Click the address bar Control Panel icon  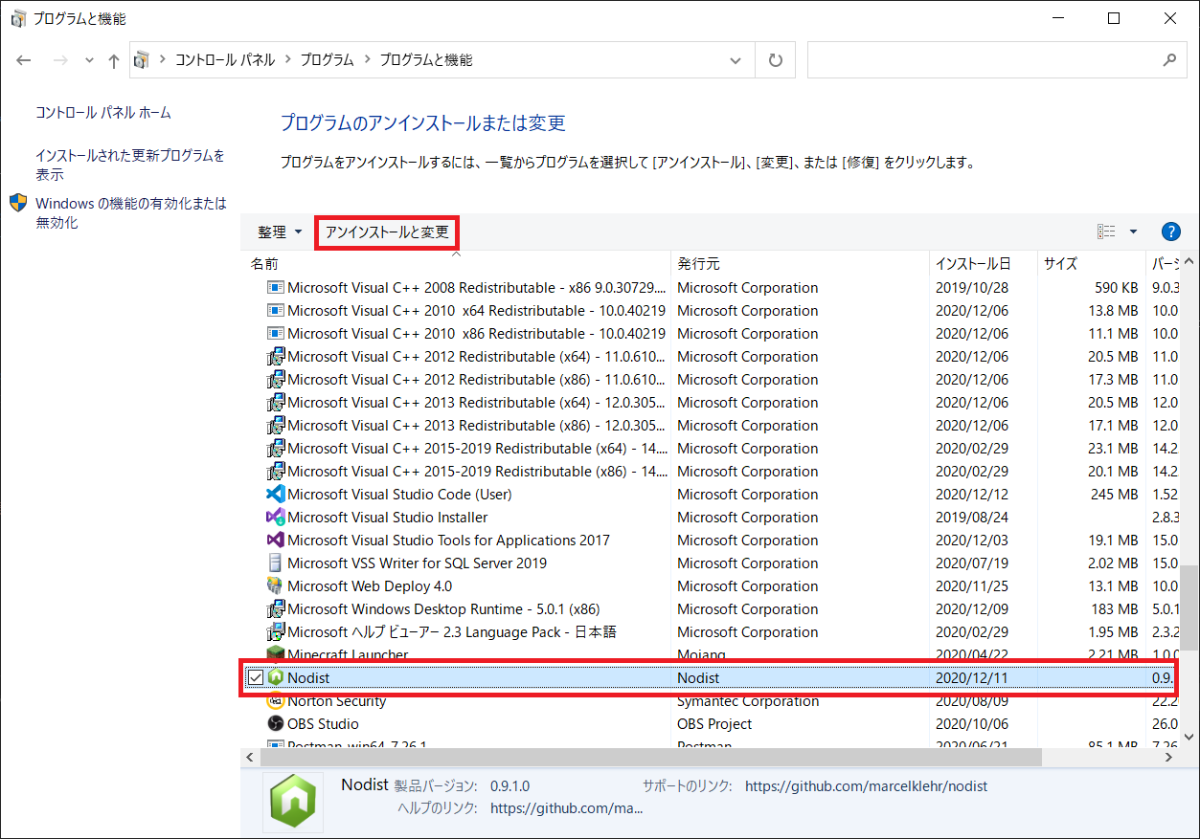click(141, 60)
